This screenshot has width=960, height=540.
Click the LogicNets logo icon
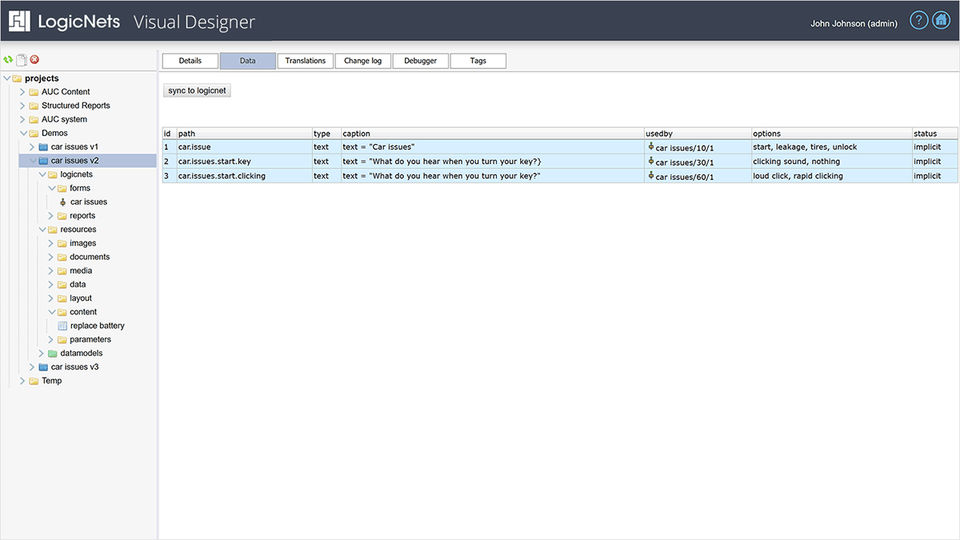tap(19, 21)
